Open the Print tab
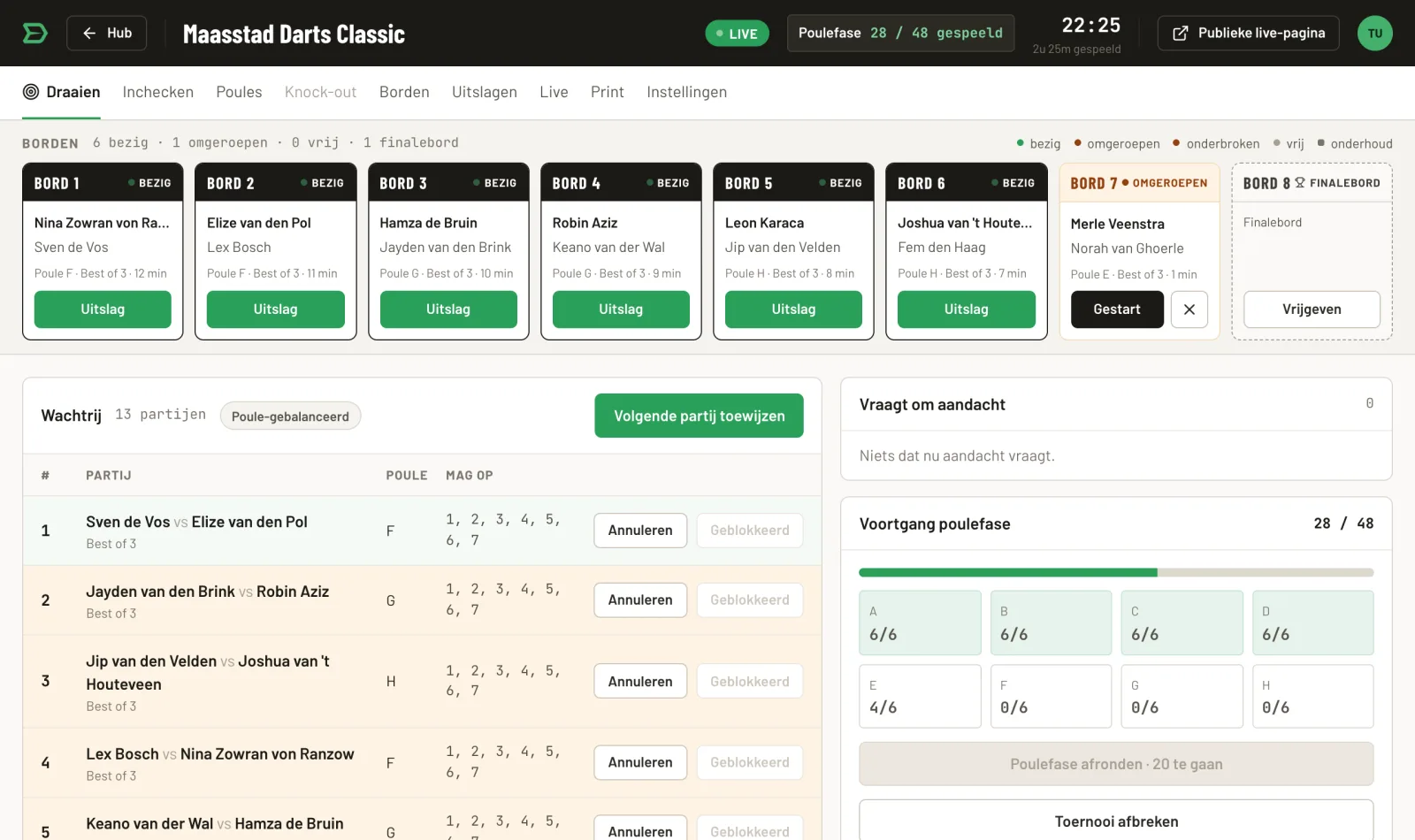This screenshot has height=840, width=1415. pyautogui.click(x=608, y=92)
